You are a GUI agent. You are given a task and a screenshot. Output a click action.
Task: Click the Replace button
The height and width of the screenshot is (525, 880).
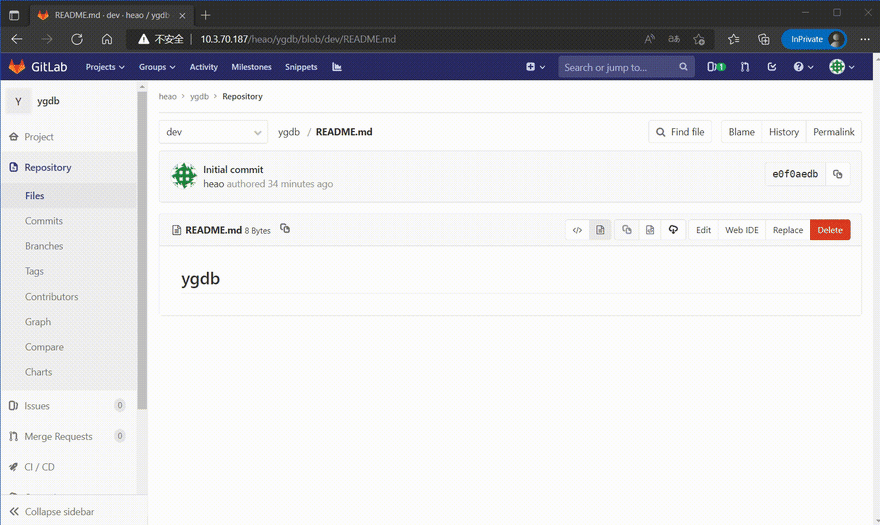click(787, 230)
